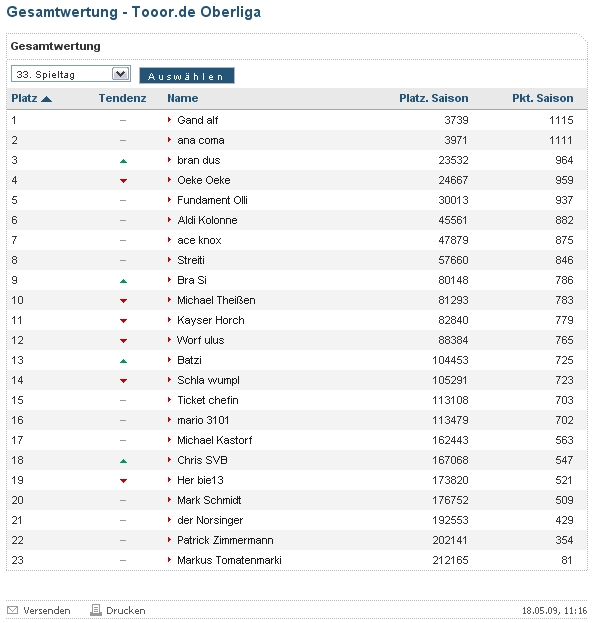
Task: Click the Drucken print link
Action: (x=126, y=610)
